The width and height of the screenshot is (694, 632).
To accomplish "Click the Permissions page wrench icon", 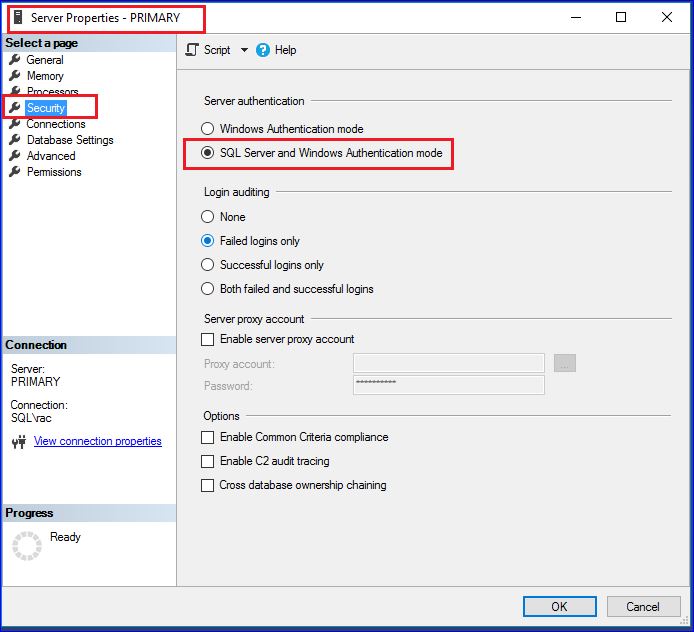I will tap(15, 172).
